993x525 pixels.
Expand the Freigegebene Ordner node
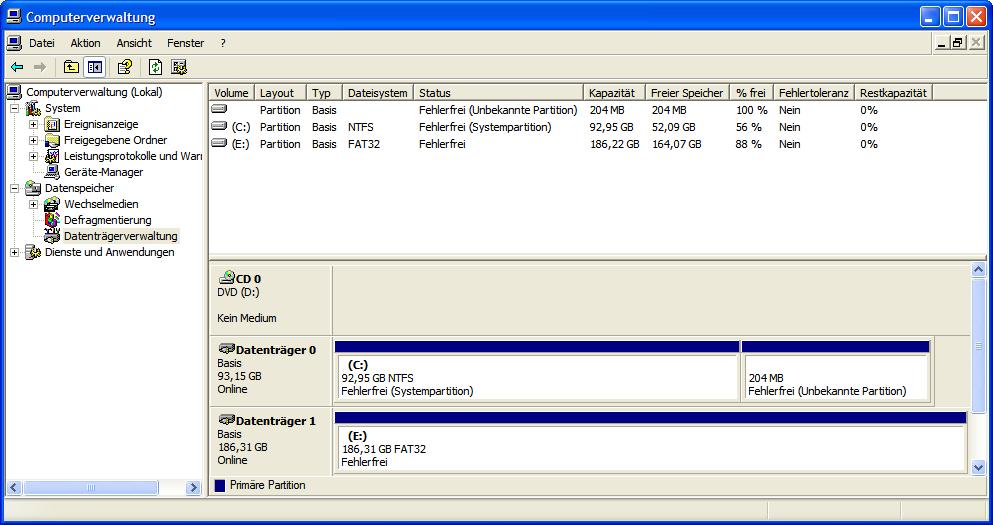(x=34, y=141)
